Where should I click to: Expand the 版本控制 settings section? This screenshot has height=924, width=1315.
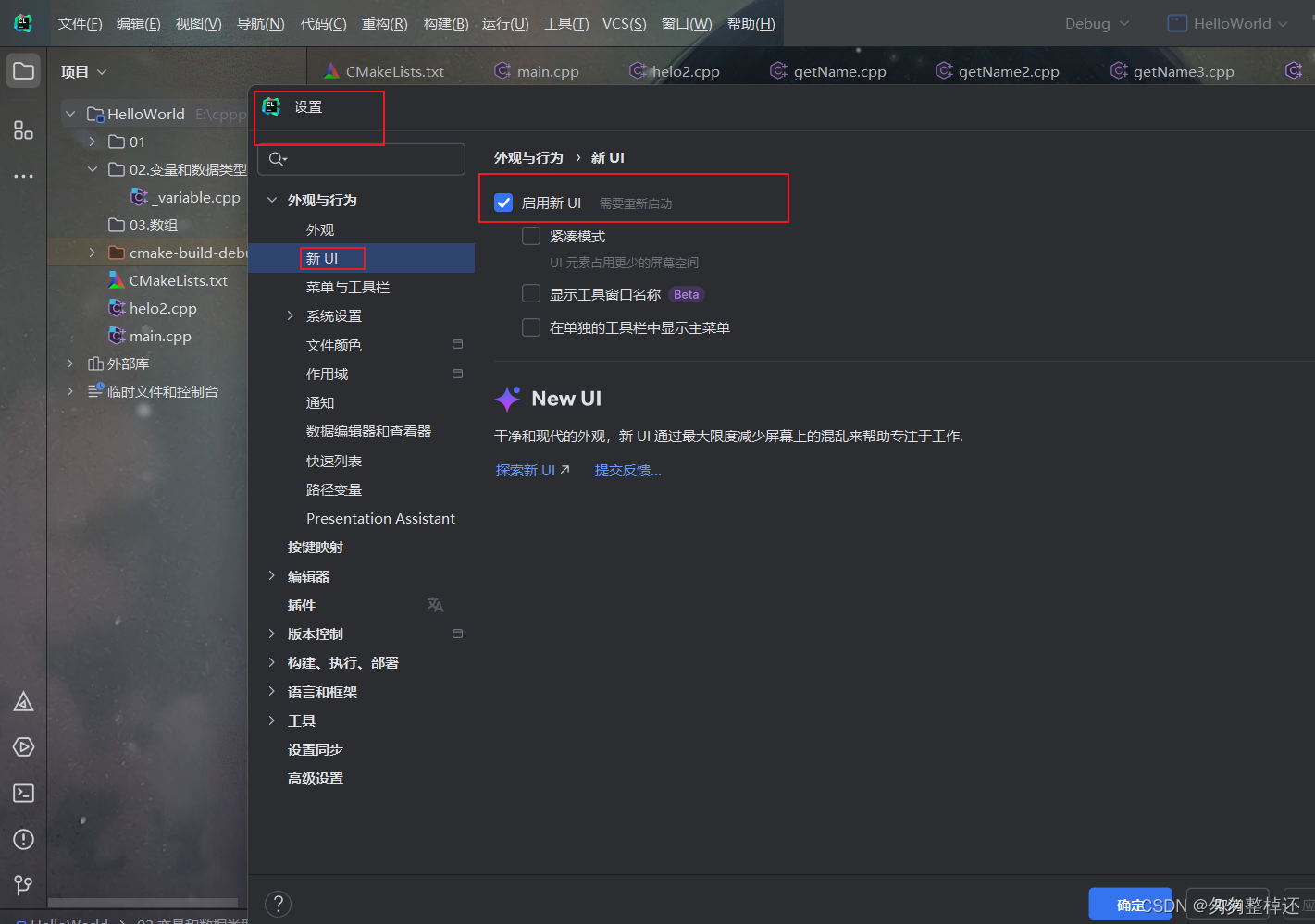[x=272, y=634]
